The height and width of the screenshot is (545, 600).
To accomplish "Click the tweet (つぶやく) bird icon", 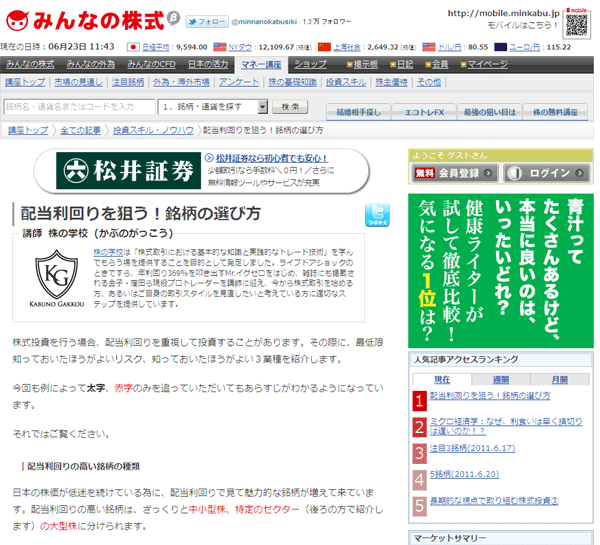I will (377, 214).
